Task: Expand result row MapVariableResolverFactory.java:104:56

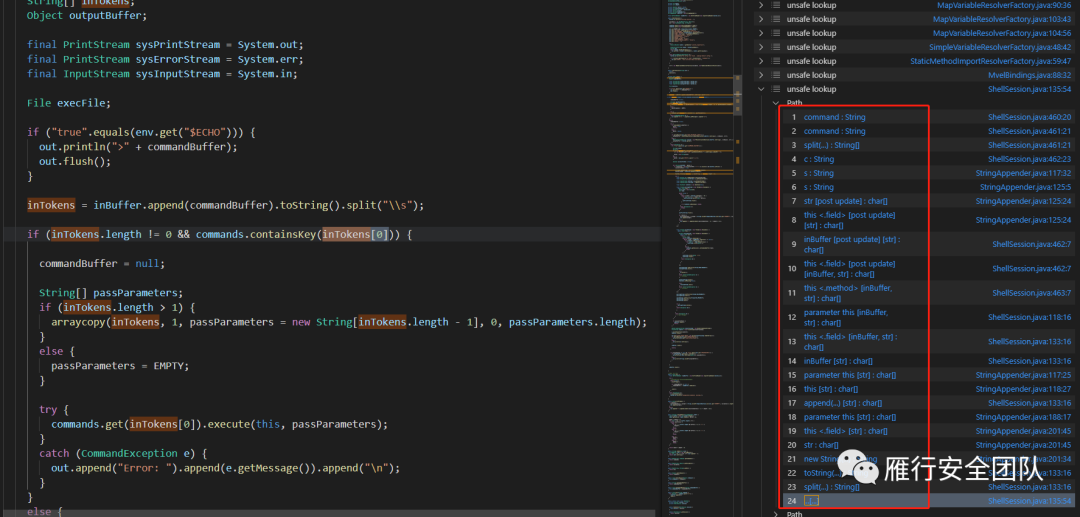Action: click(x=760, y=33)
